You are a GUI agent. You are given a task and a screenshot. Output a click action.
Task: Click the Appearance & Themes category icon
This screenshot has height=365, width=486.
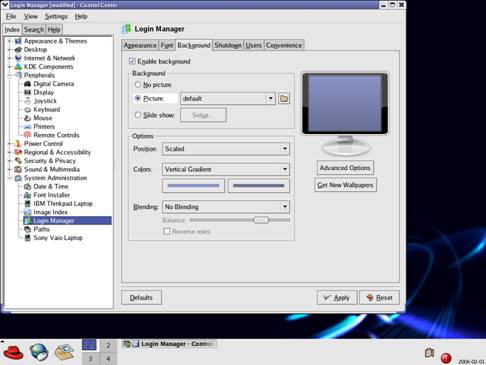click(18, 41)
